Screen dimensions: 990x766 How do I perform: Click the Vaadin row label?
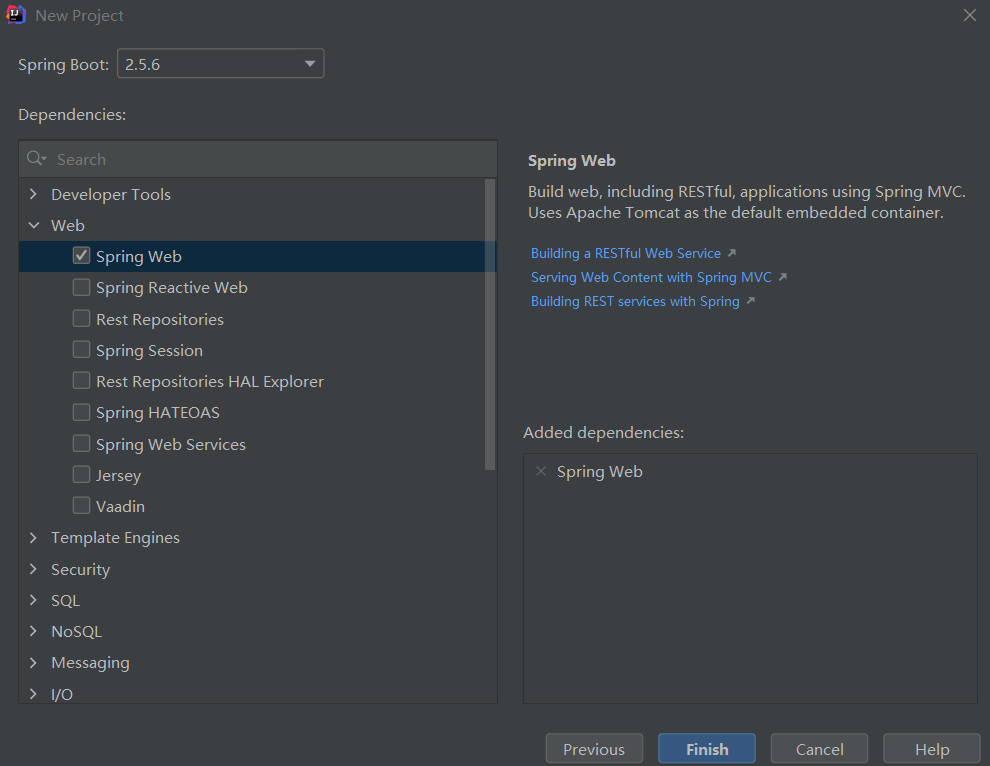[x=121, y=506]
